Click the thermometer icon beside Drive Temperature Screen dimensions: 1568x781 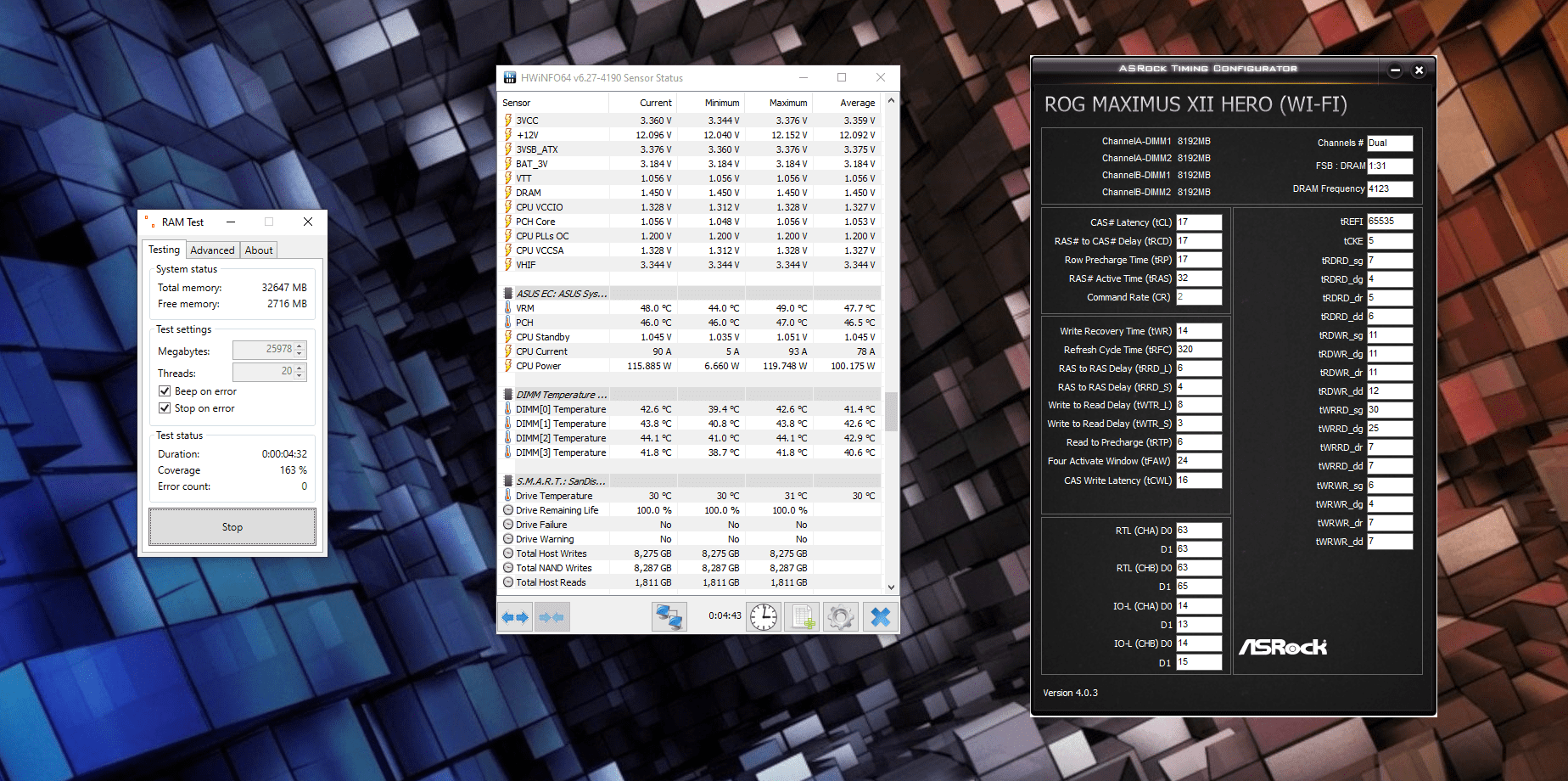508,496
